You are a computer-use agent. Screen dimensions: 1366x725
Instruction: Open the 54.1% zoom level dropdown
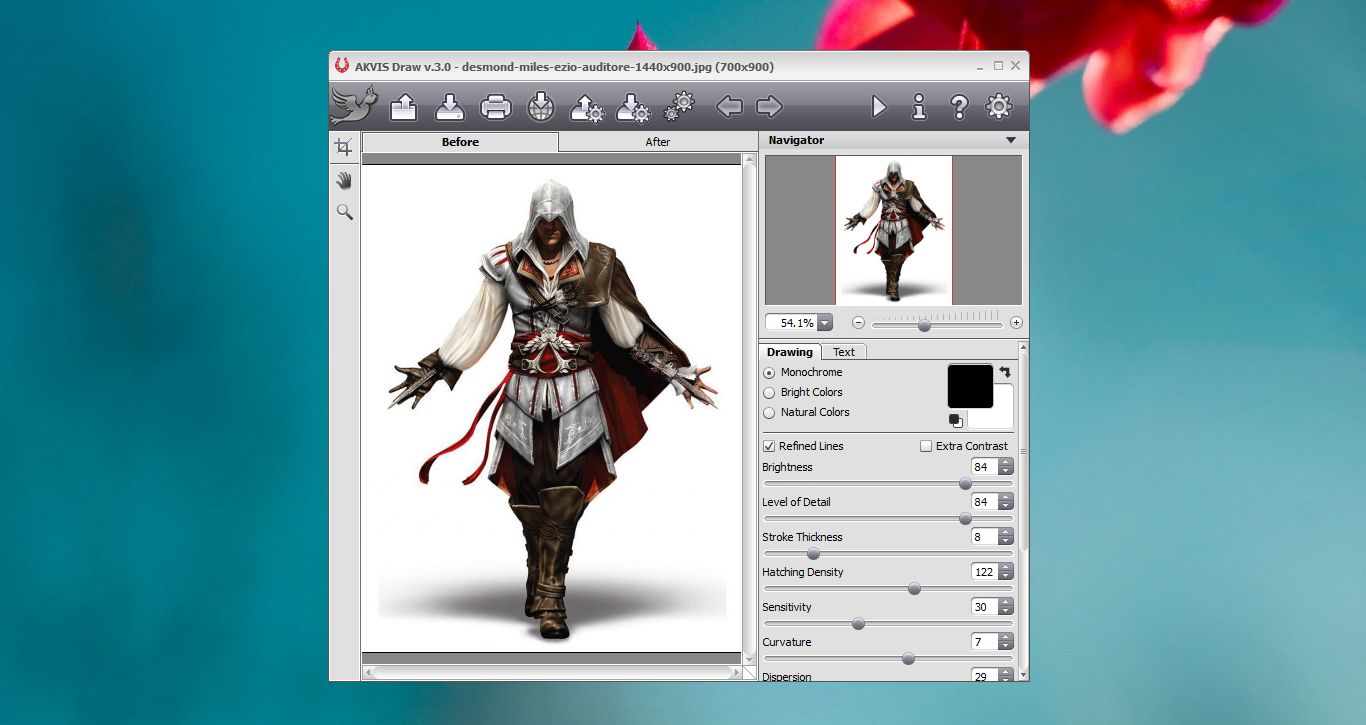click(825, 323)
